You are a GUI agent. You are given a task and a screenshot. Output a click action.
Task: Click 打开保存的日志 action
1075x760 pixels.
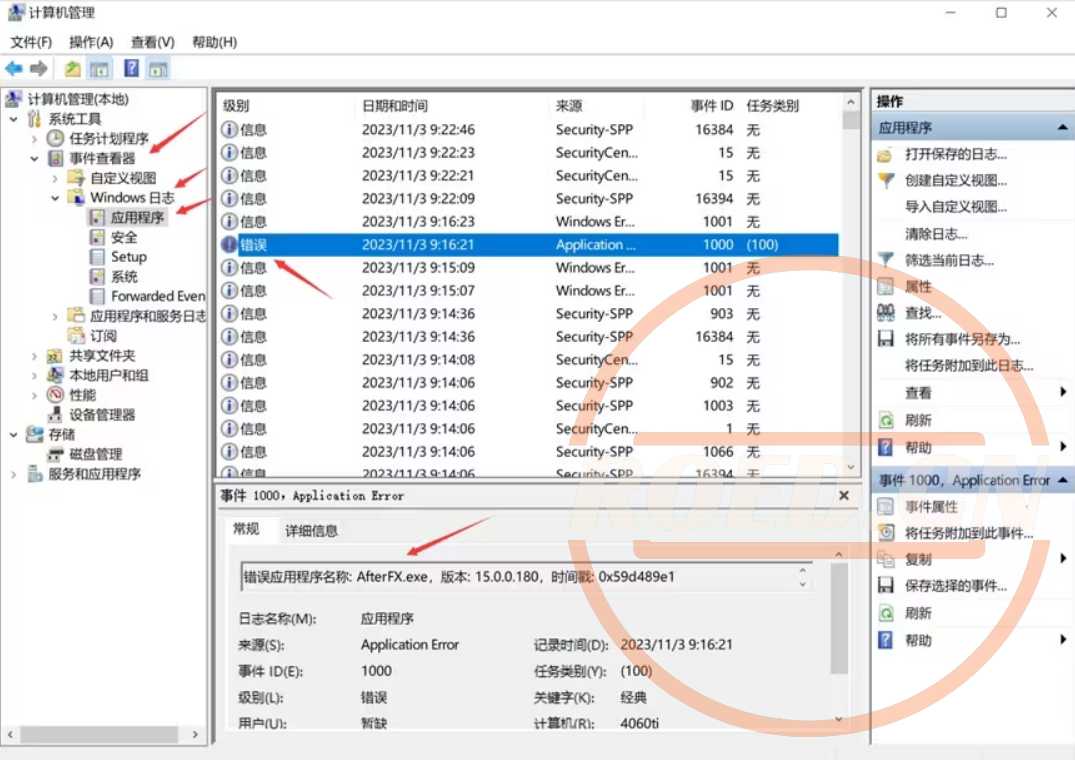click(x=955, y=154)
